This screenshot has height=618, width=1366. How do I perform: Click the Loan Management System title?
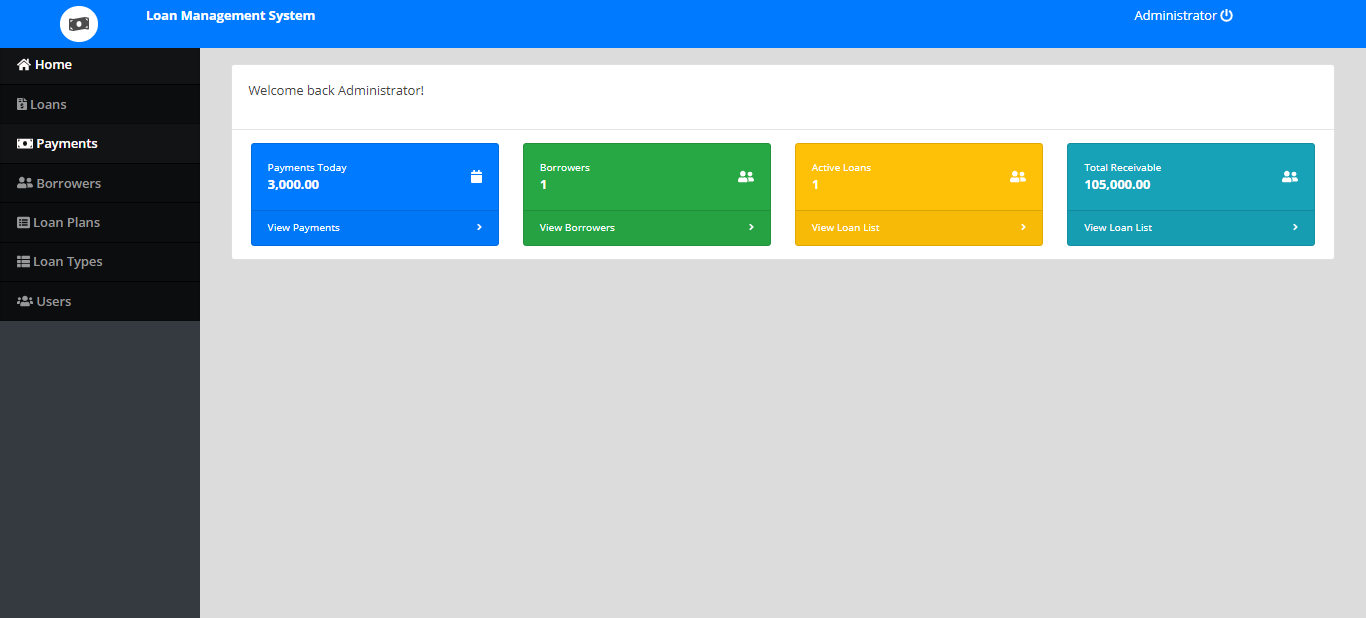230,15
